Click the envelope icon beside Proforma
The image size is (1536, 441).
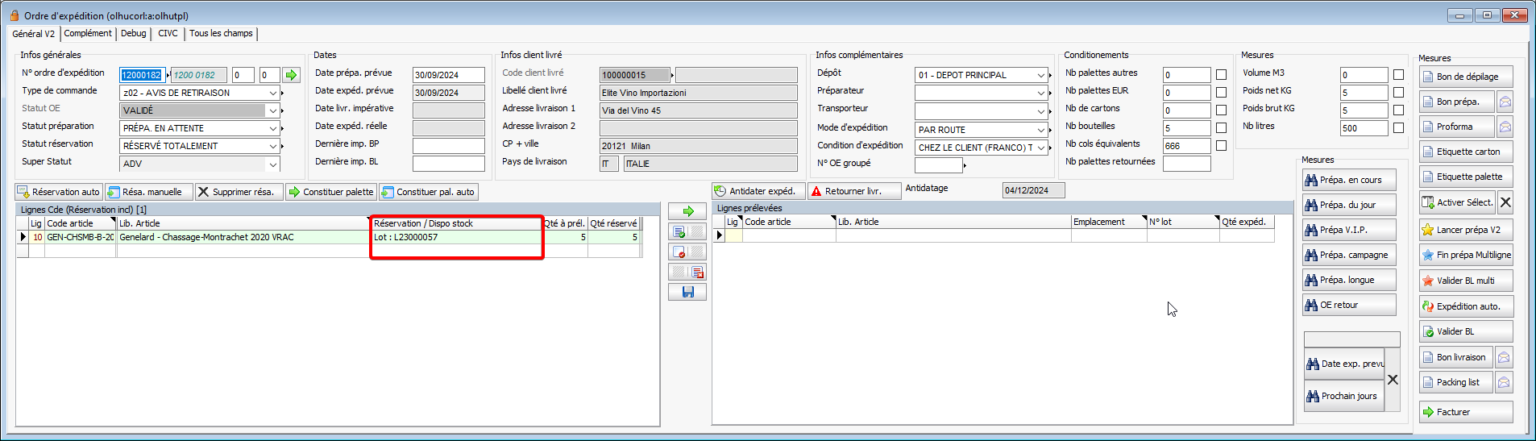point(1505,126)
